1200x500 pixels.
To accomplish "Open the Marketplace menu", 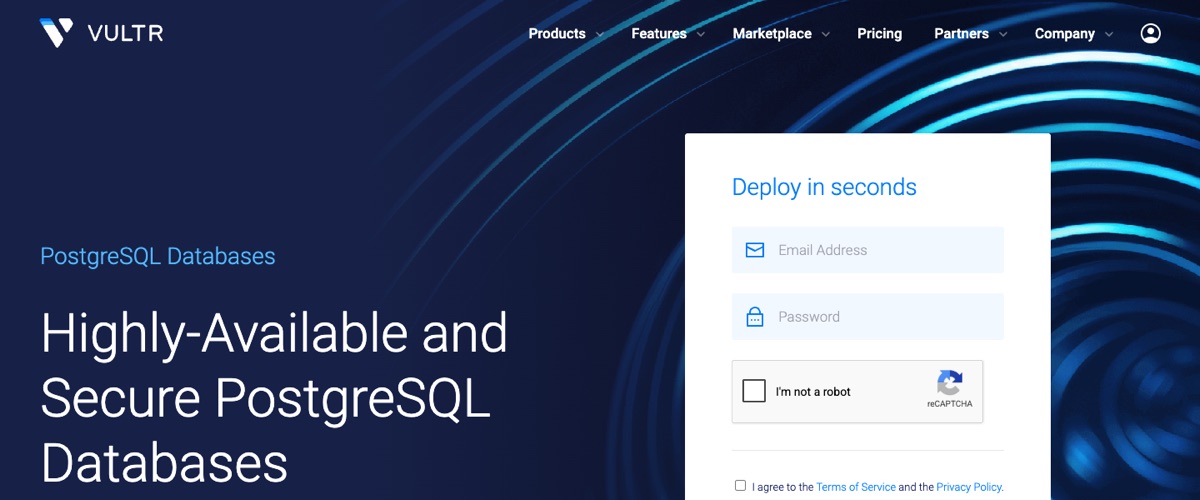I will 772,33.
